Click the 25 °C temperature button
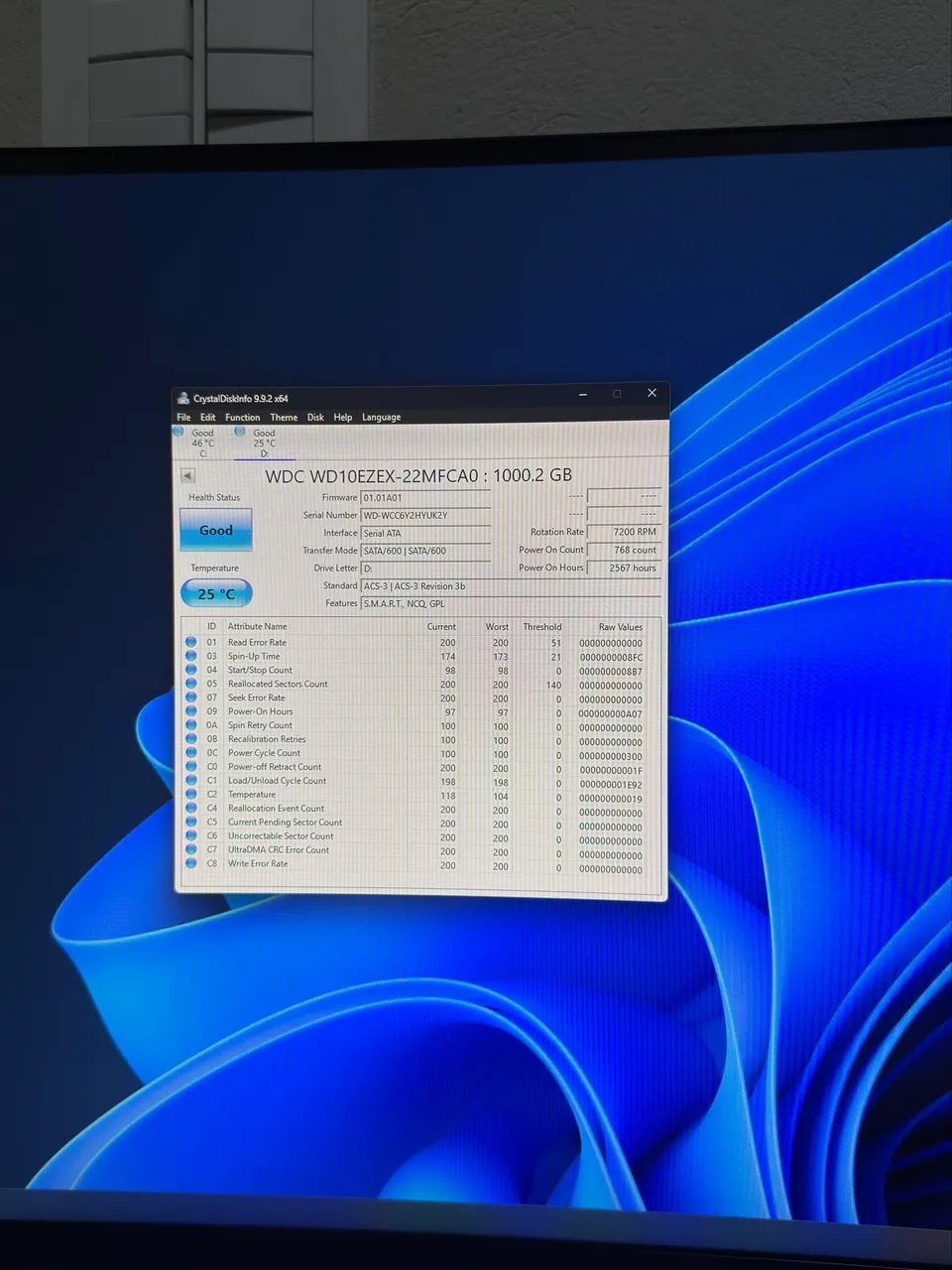 coord(216,593)
